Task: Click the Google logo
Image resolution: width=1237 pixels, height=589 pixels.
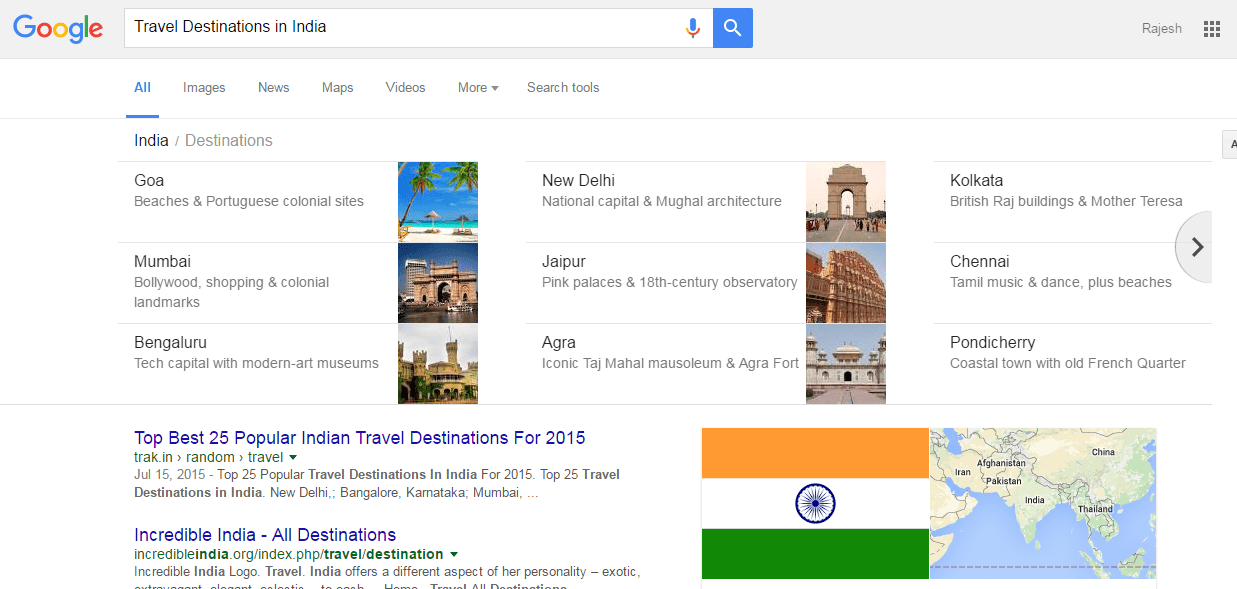Action: tap(58, 28)
